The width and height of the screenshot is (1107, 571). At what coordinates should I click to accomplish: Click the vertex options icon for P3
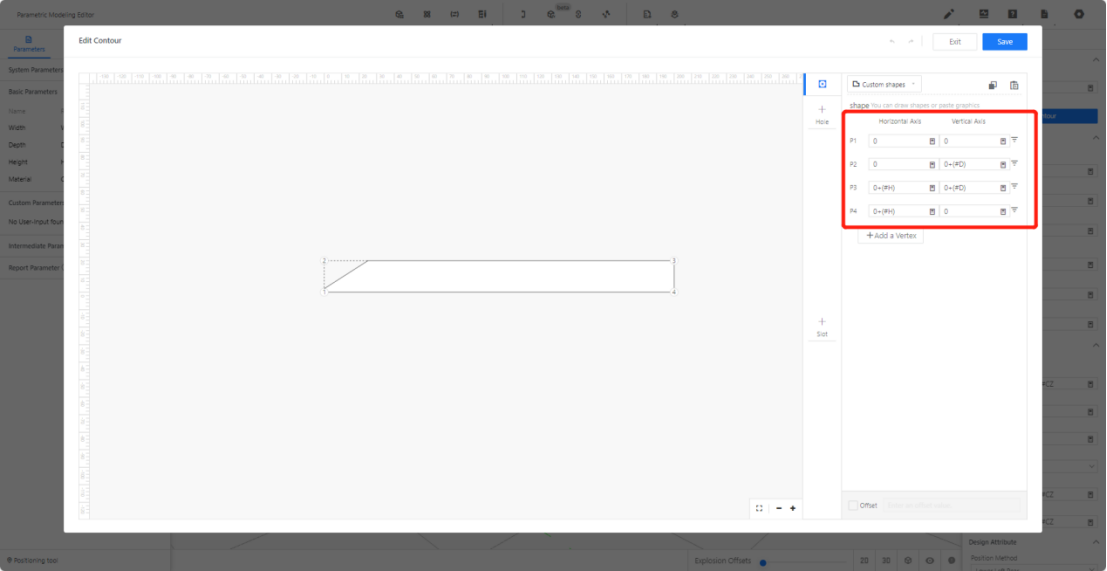[x=1015, y=186]
